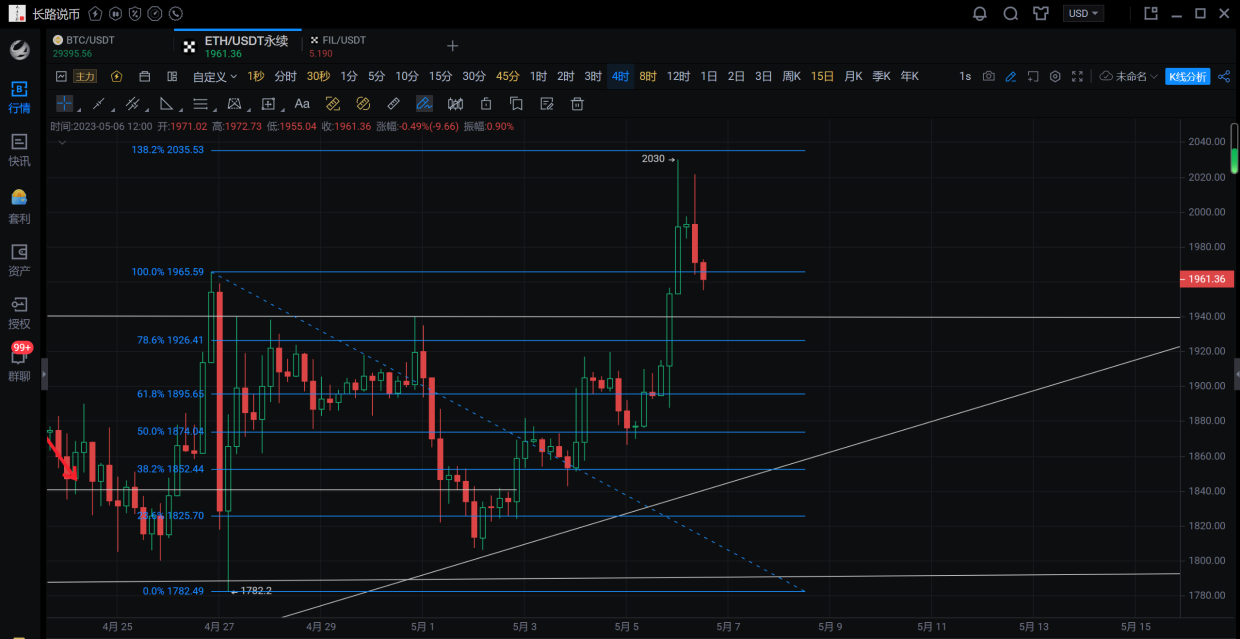Image resolution: width=1240 pixels, height=639 pixels.
Task: Open the notification bell icon
Action: (980, 14)
